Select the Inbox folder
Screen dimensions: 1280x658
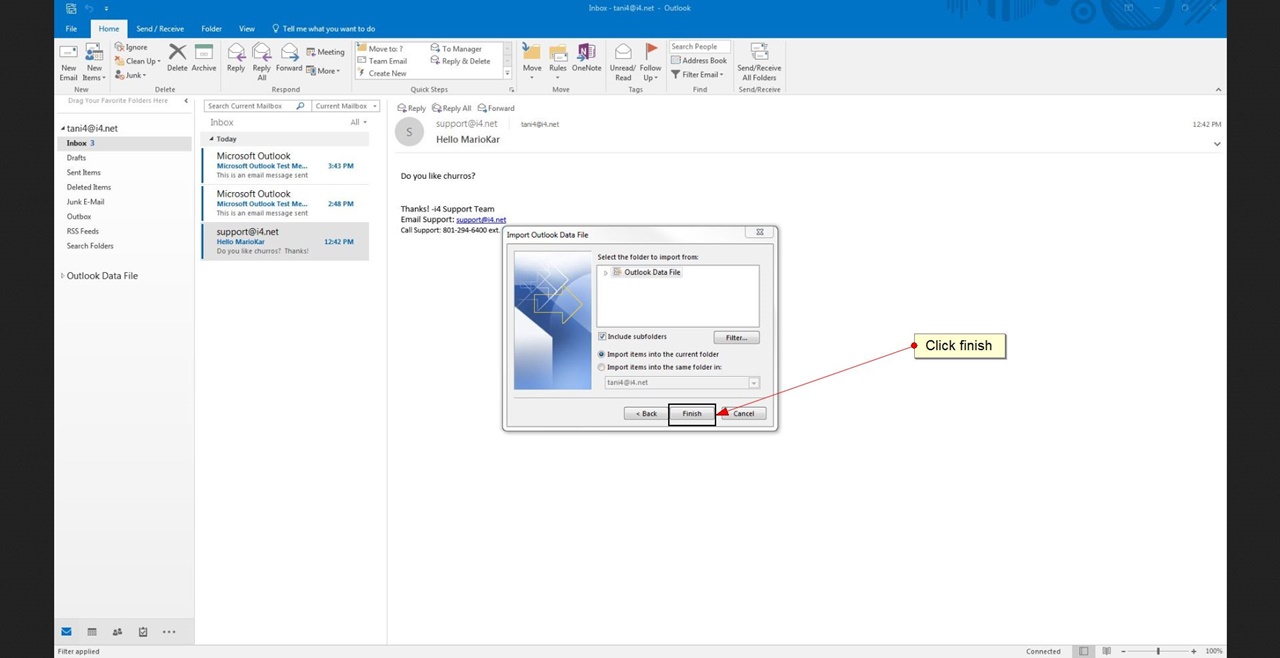point(124,143)
